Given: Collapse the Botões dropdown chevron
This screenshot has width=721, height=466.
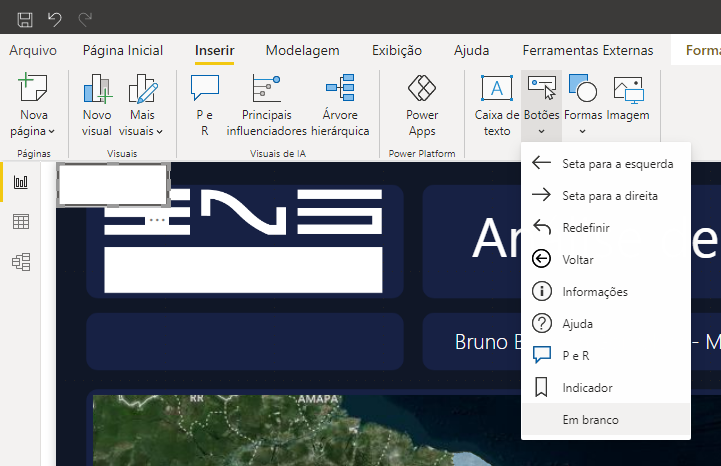Looking at the screenshot, I should pos(542,132).
